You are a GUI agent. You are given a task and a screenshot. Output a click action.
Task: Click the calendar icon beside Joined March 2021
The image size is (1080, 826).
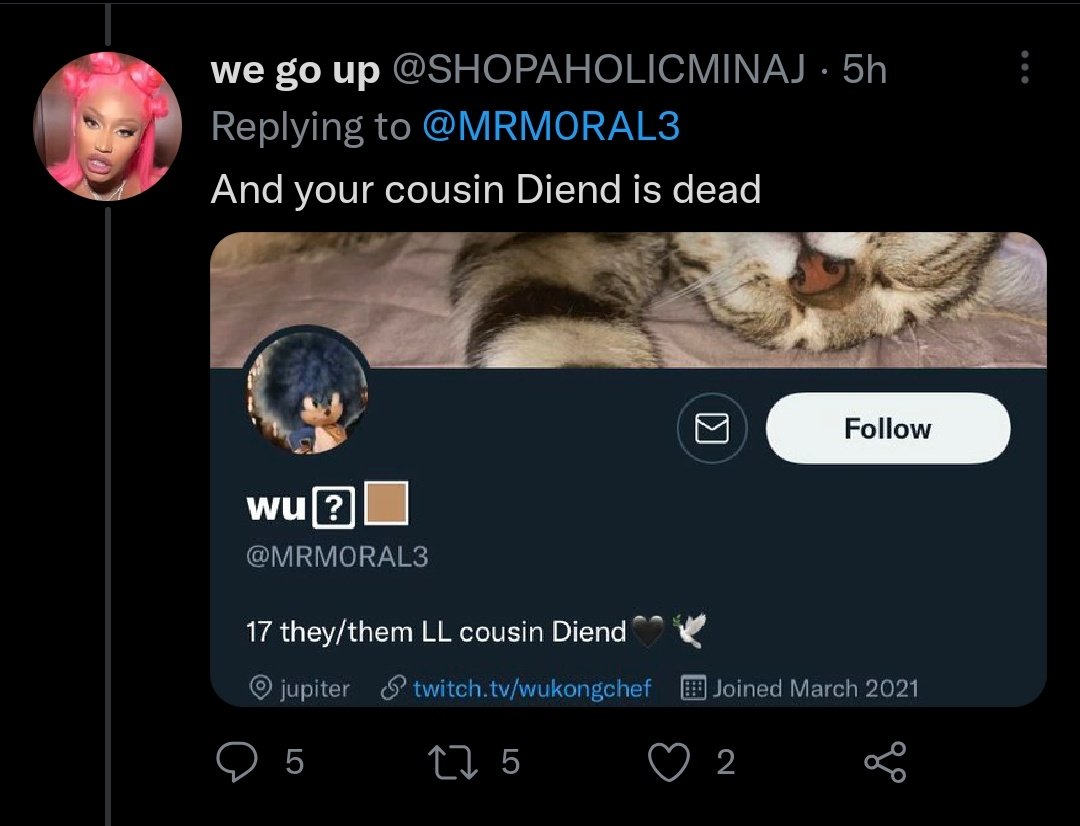[693, 688]
